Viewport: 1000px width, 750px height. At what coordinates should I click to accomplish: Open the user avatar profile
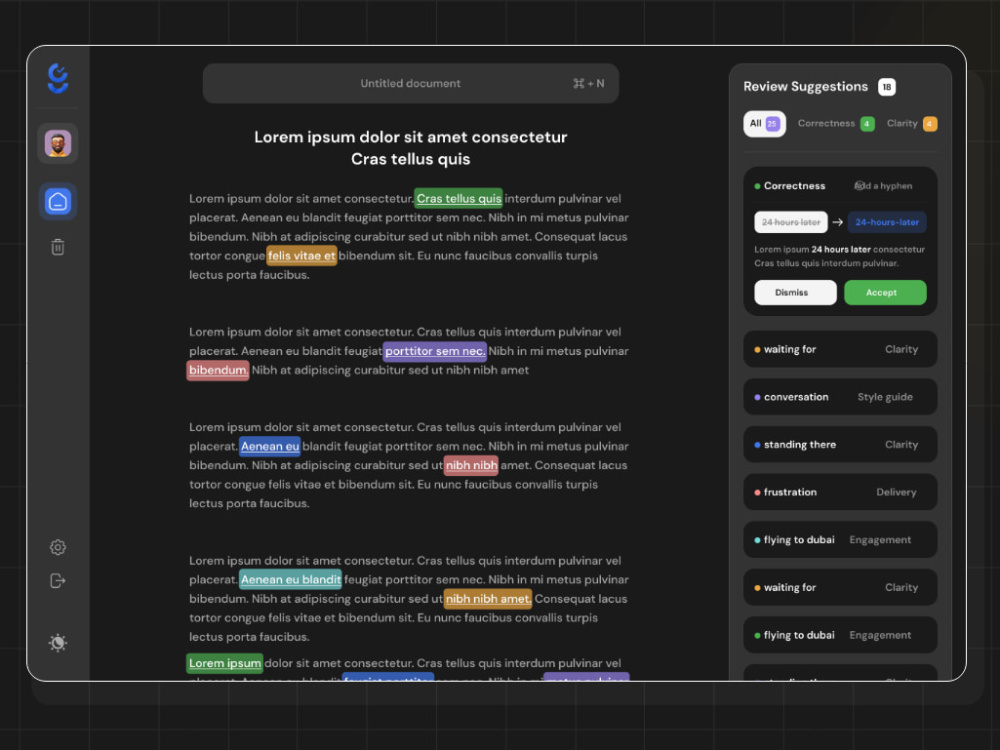coord(58,143)
